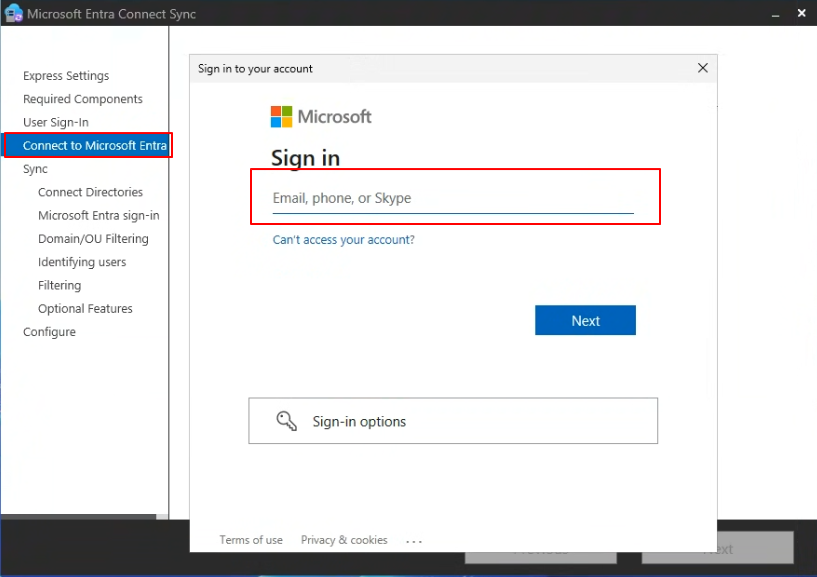Select Microsoft Entra sign-in sub-step

pos(98,215)
